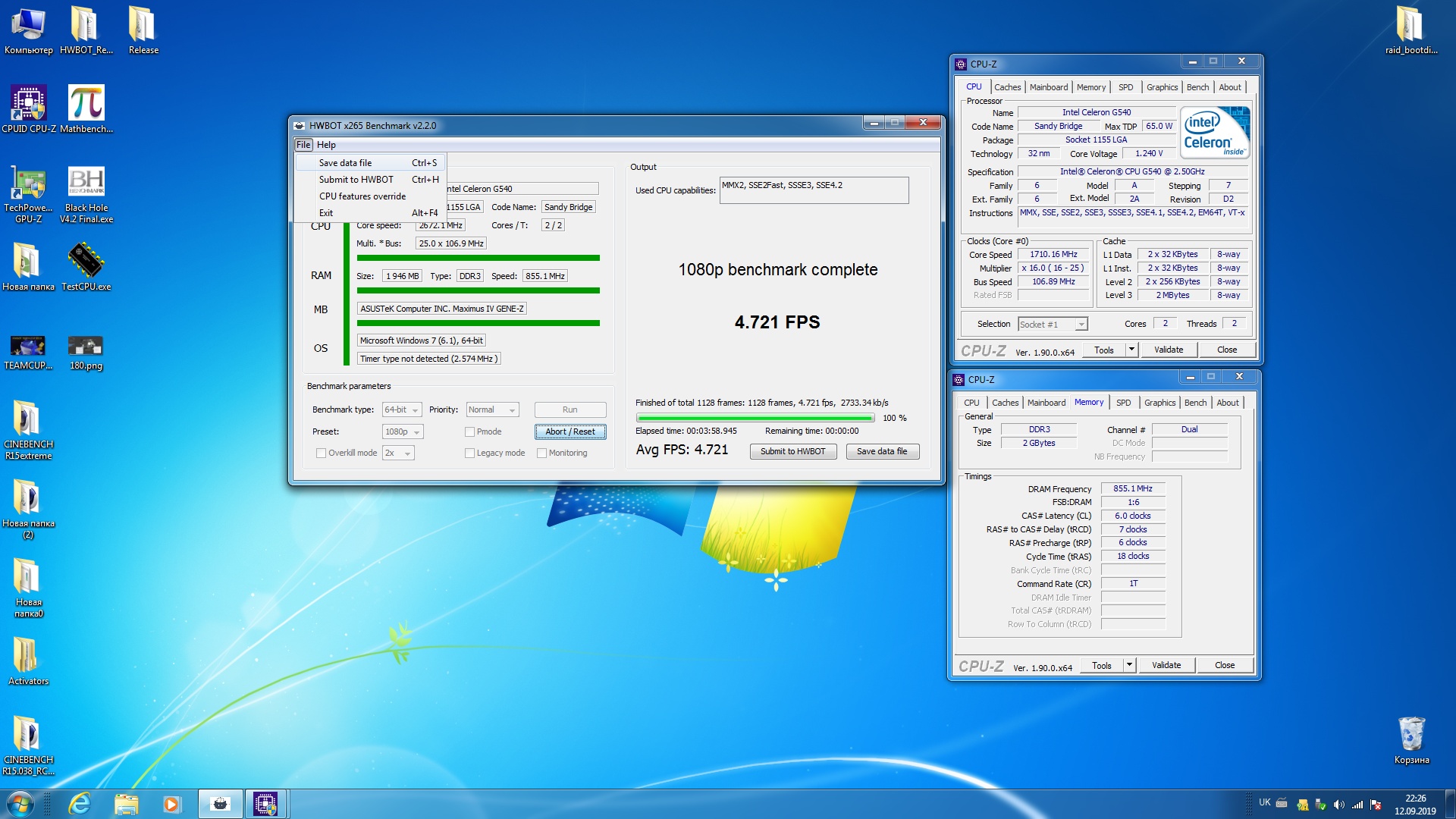Open Graphics tab in top CPU-Z

pos(1162,87)
